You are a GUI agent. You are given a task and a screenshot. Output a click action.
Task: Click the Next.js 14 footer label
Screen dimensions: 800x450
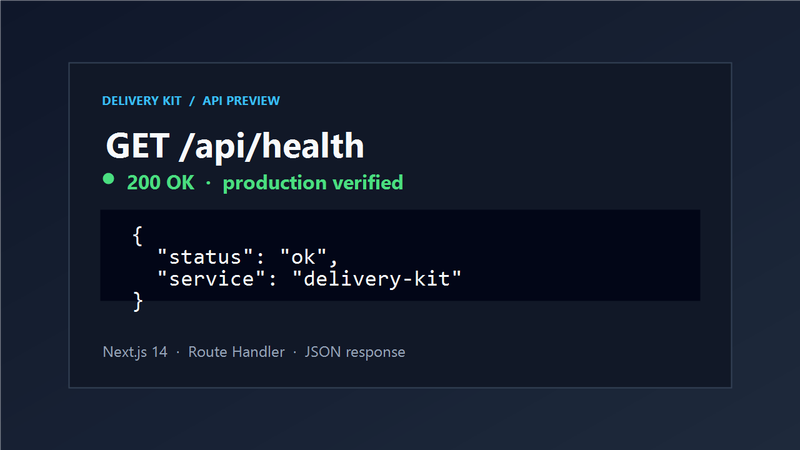(135, 352)
